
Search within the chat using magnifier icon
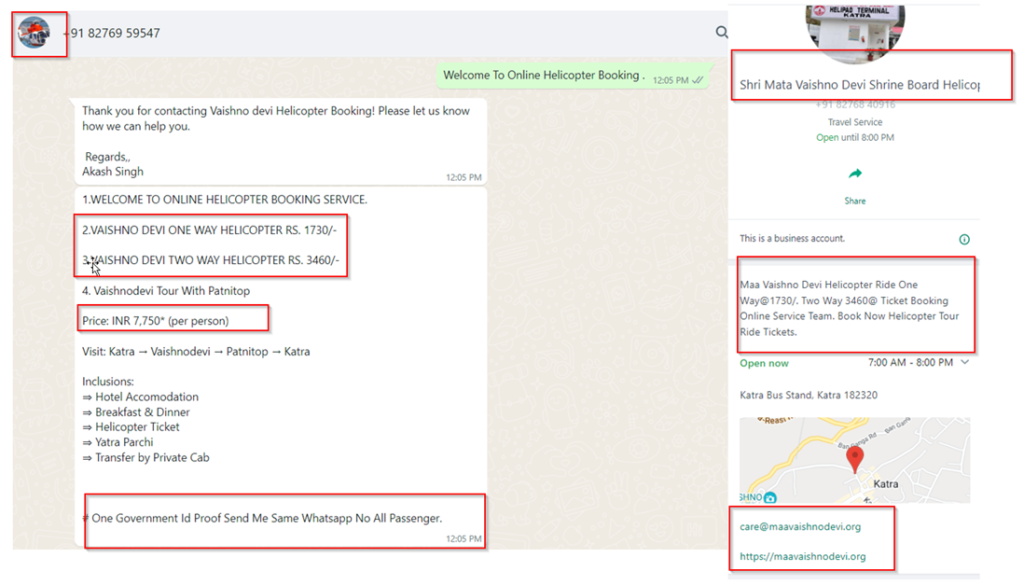[x=721, y=32]
